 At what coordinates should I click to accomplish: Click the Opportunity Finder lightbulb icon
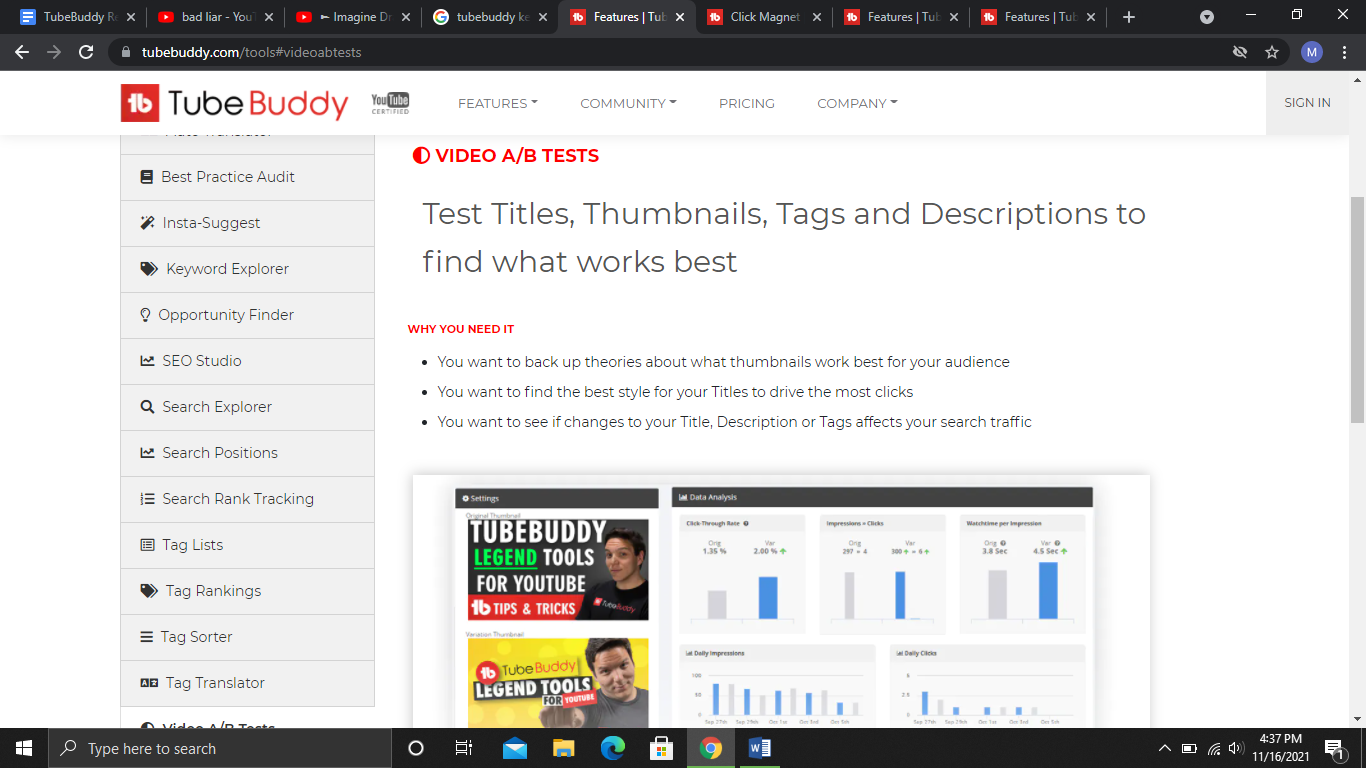(146, 315)
